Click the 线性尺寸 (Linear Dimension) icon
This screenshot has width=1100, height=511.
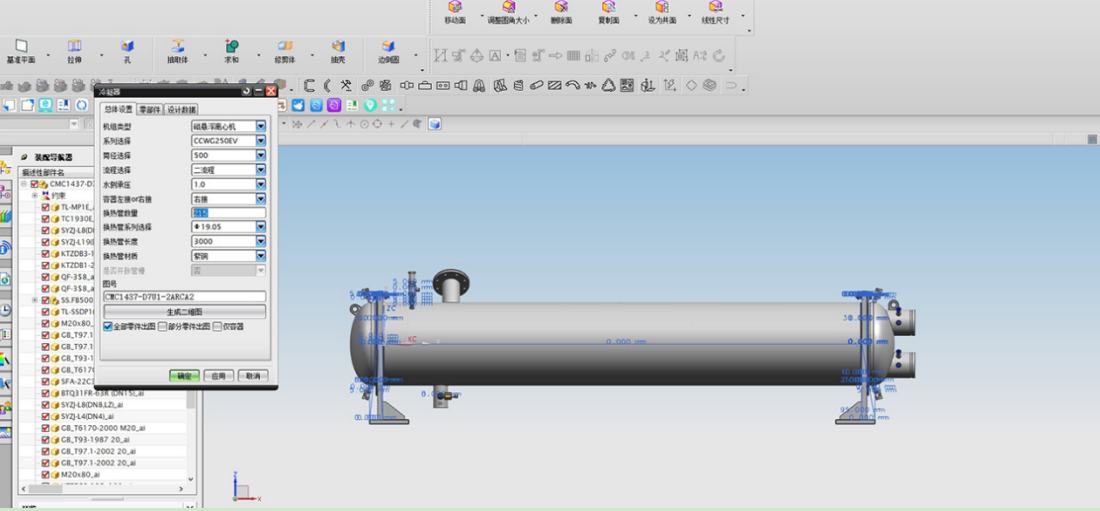(x=715, y=8)
